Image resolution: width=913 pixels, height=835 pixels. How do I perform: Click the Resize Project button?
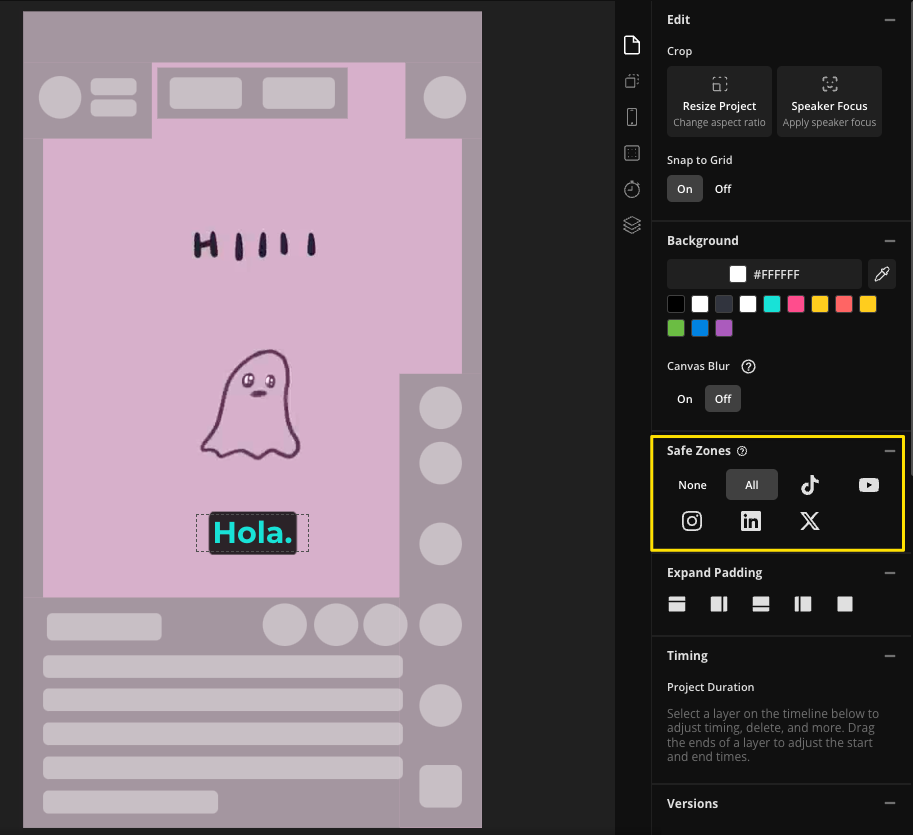(719, 102)
